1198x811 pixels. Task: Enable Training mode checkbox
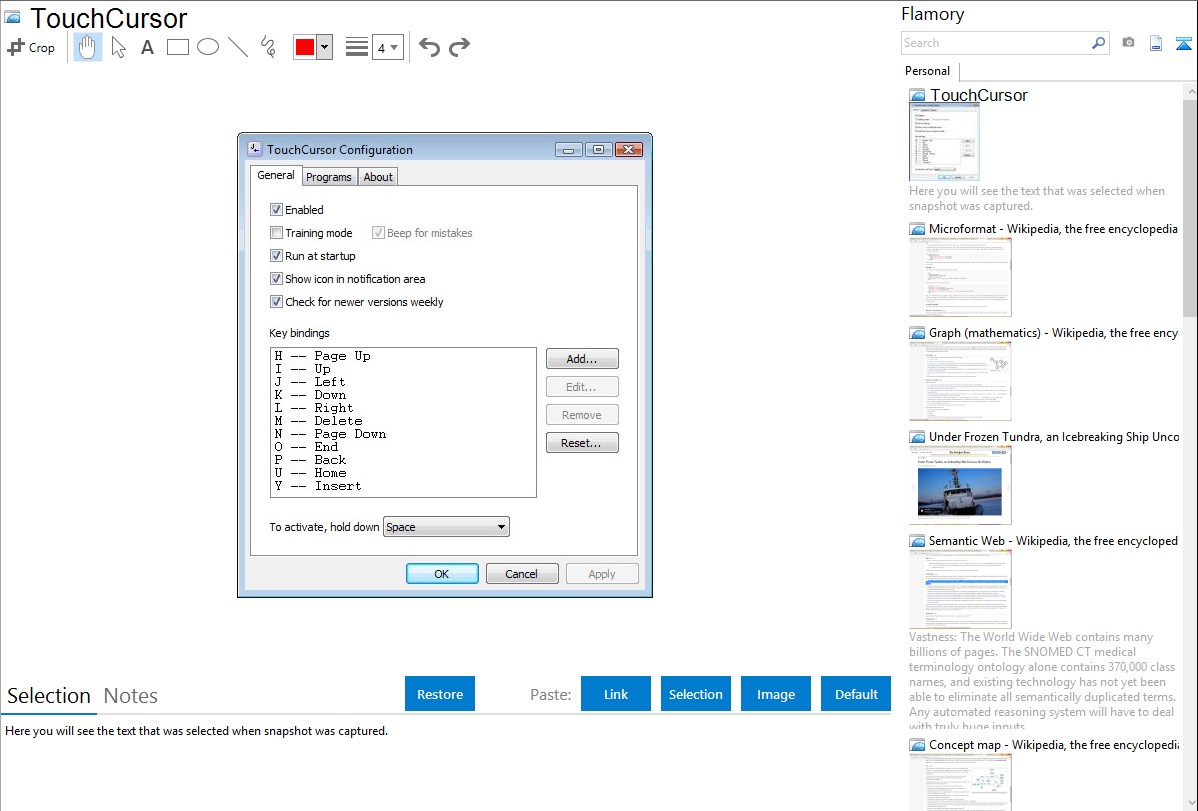277,233
